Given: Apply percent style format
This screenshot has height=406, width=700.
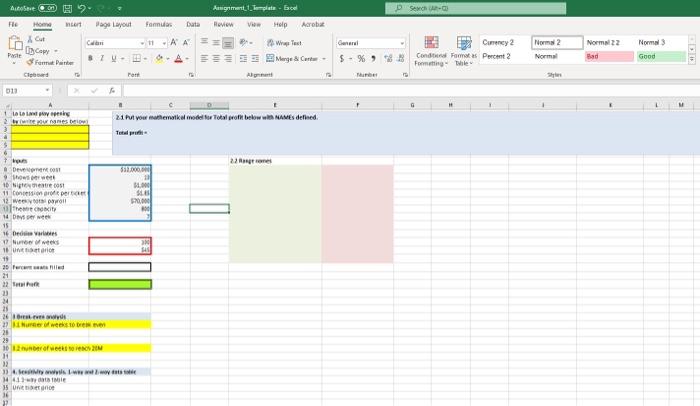Looking at the screenshot, I should (x=361, y=59).
